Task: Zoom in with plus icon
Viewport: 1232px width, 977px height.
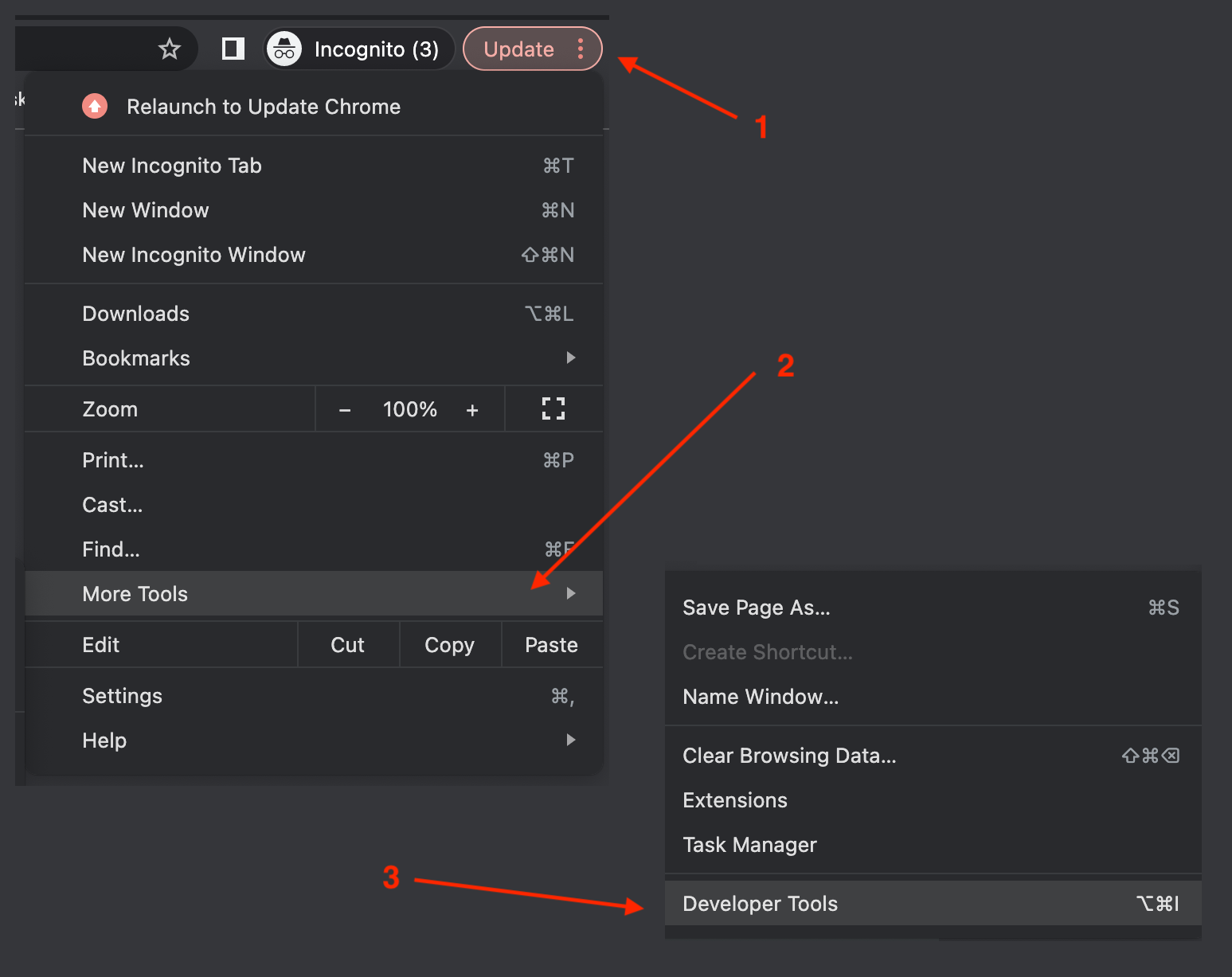Action: pos(472,410)
